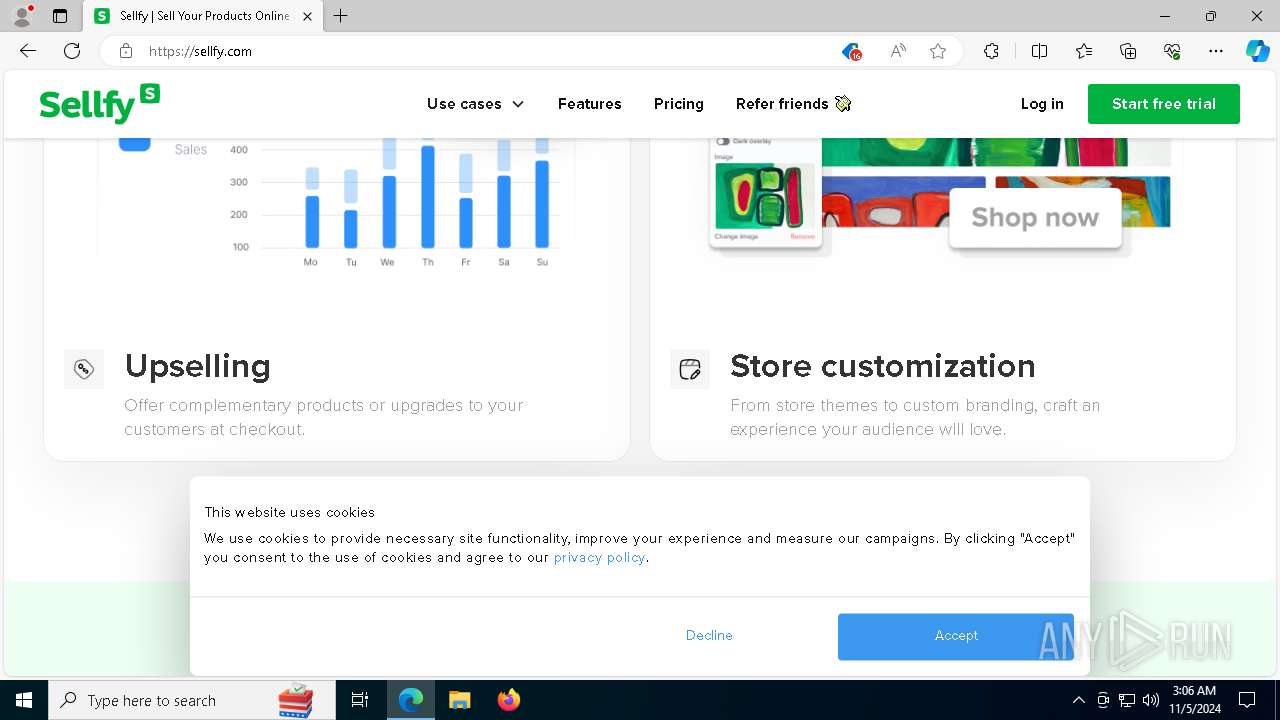Open the Windows Start menu
1280x720 pixels.
(24, 700)
